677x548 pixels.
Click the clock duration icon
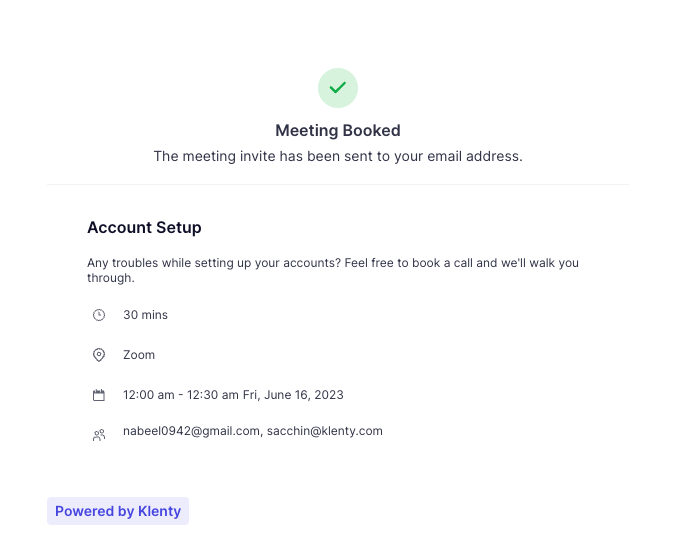(99, 315)
